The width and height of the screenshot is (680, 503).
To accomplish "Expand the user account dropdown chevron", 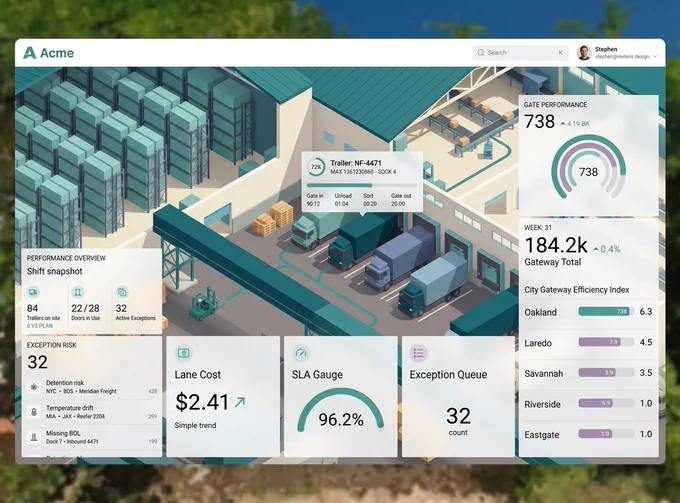I will [x=655, y=57].
